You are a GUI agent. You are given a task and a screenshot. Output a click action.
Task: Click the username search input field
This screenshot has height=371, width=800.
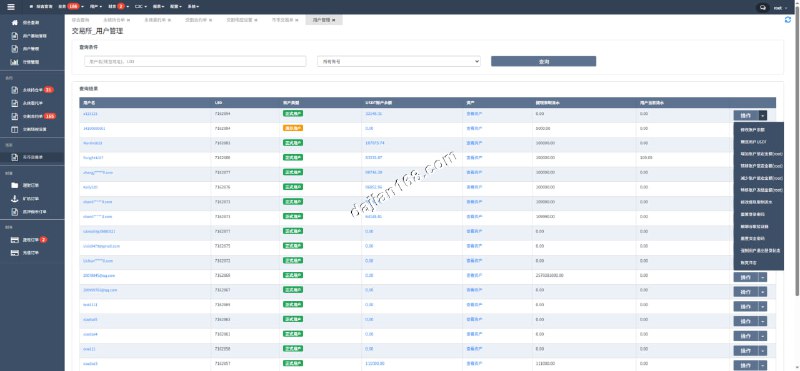tap(195, 61)
